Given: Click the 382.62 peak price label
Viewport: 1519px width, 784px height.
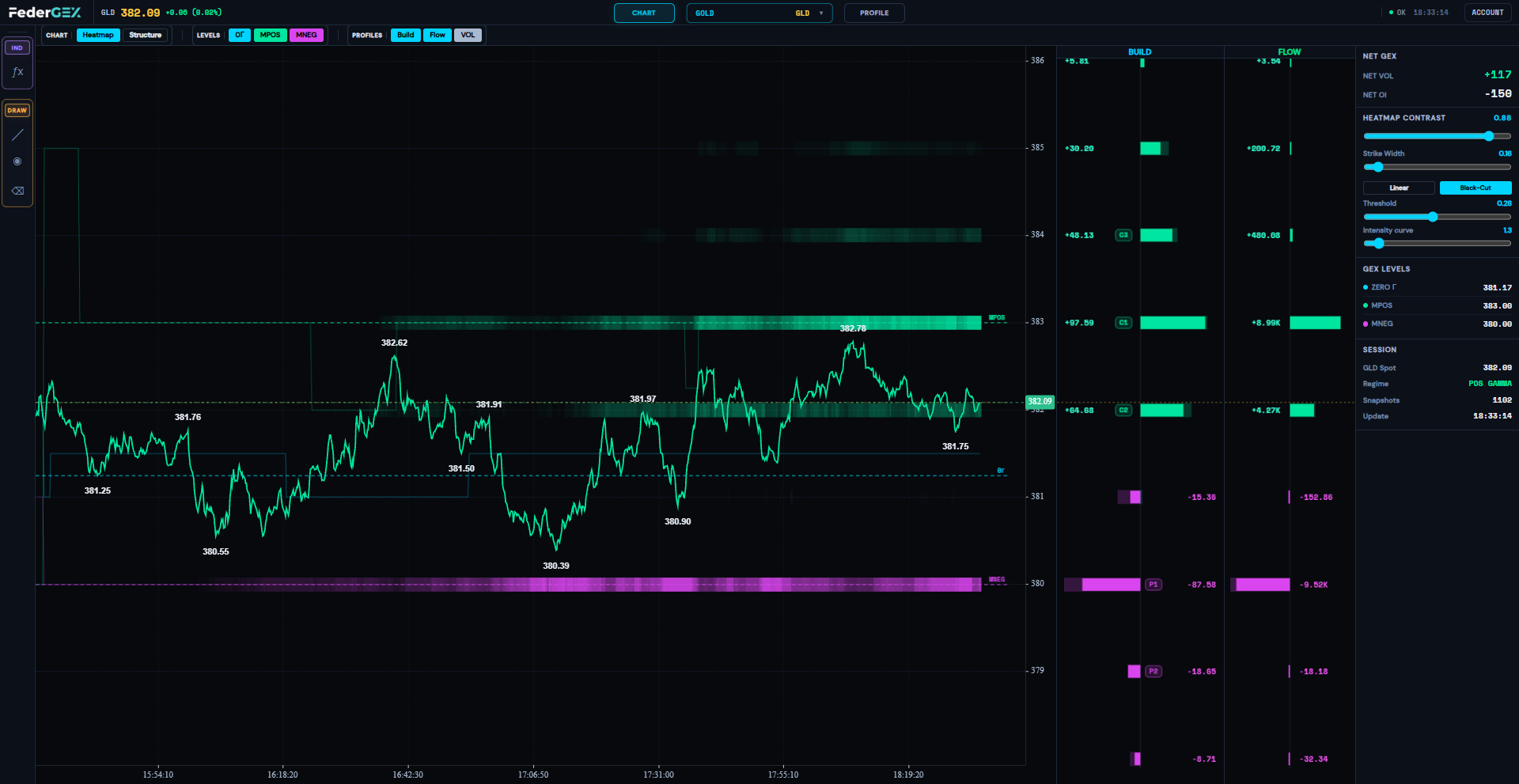Looking at the screenshot, I should [x=394, y=343].
